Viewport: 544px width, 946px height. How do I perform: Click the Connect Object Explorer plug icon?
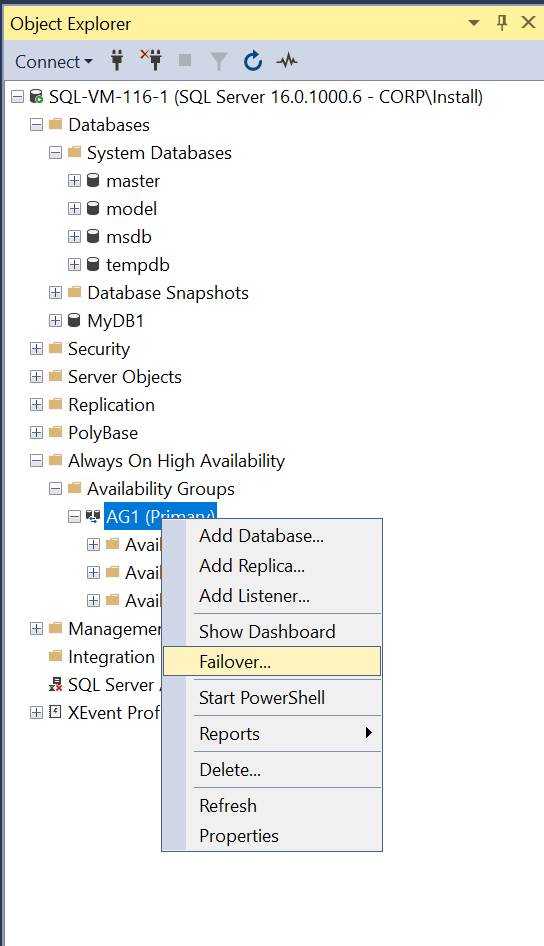(118, 60)
